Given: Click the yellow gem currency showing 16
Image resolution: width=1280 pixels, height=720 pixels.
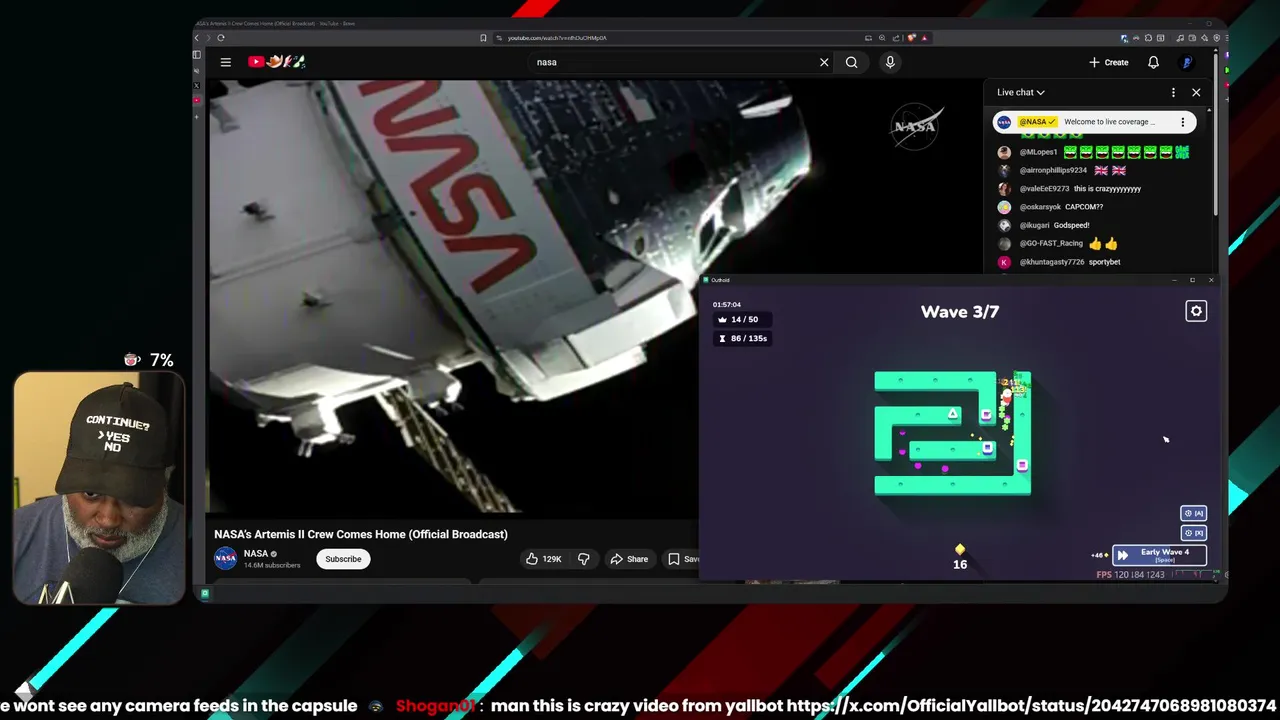Looking at the screenshot, I should pos(960,557).
